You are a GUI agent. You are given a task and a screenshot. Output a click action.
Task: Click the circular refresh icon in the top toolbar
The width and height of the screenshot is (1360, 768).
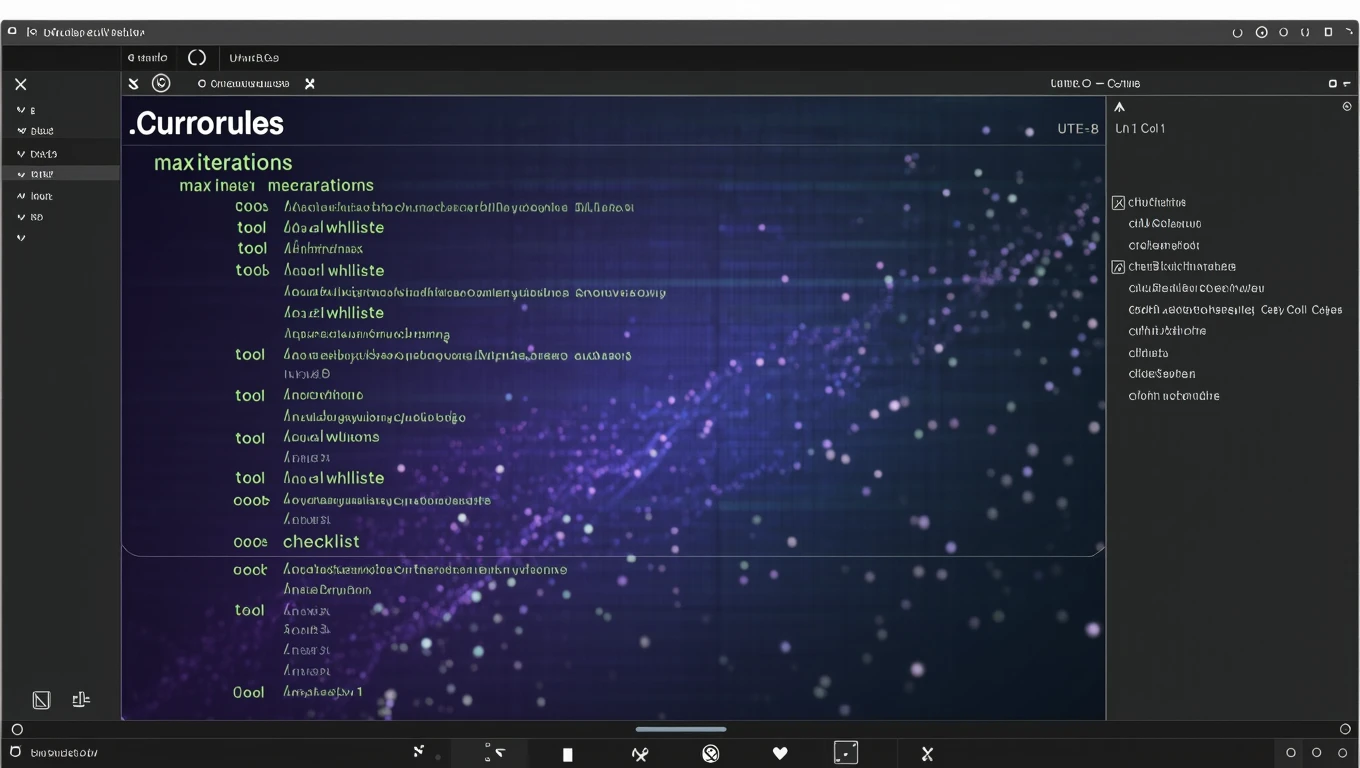pos(197,58)
